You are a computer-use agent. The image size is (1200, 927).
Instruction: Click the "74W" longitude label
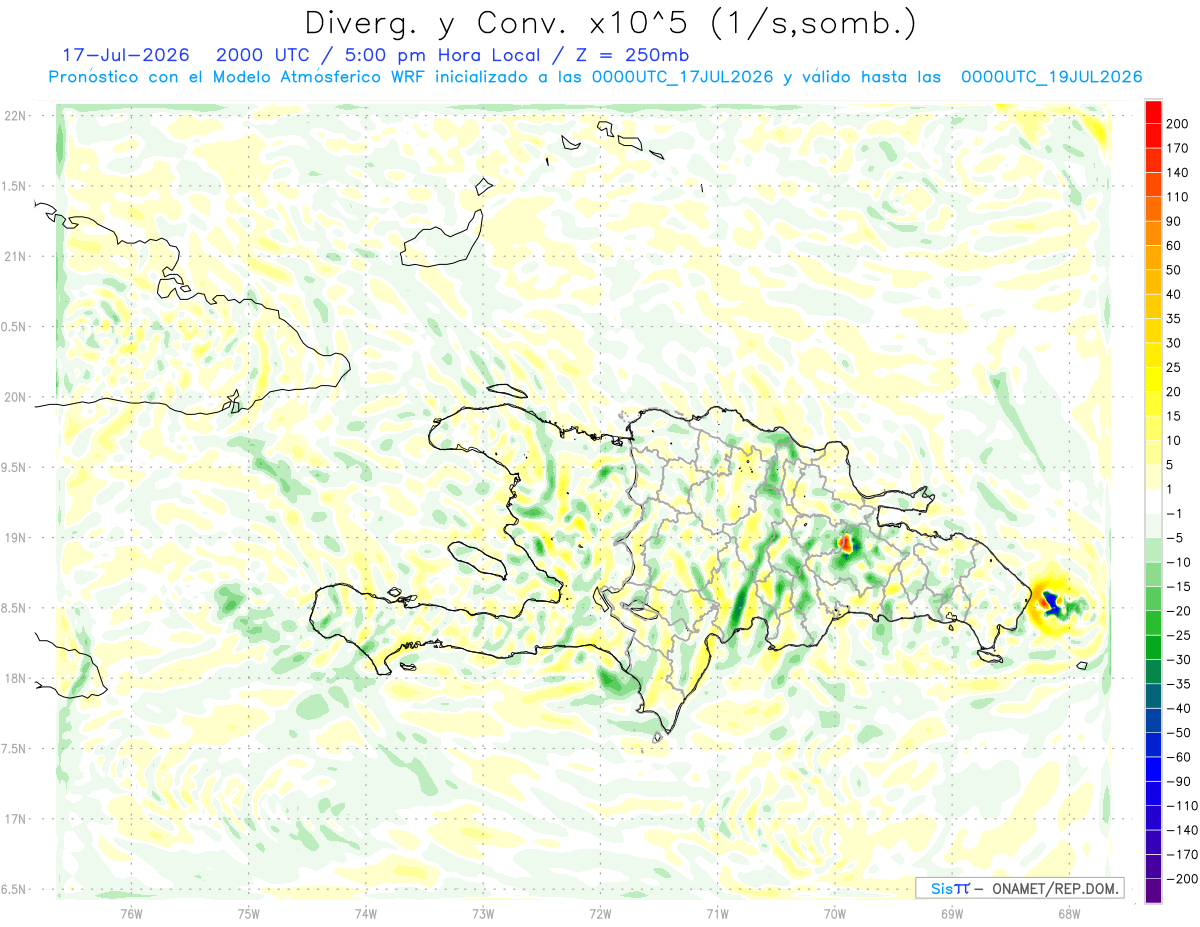click(366, 913)
